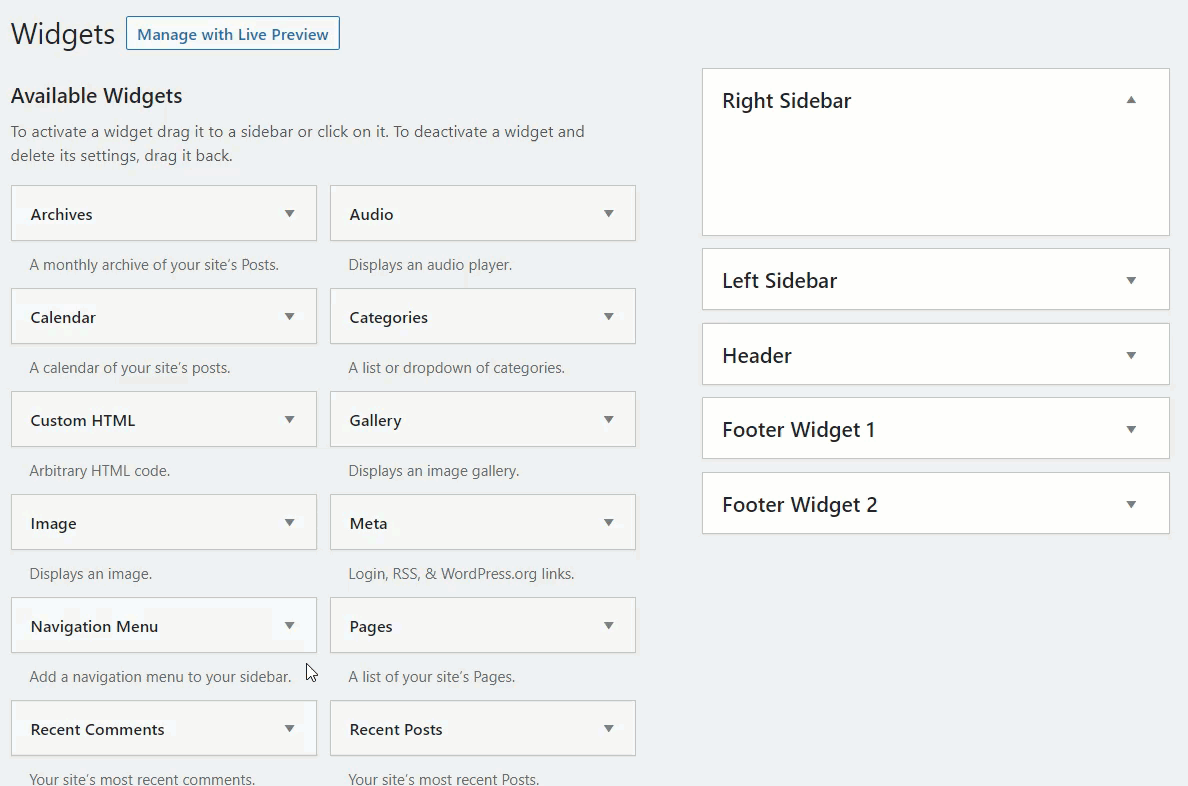Click the empty Right Sidebar drop area
The image size is (1188, 786).
click(x=936, y=180)
